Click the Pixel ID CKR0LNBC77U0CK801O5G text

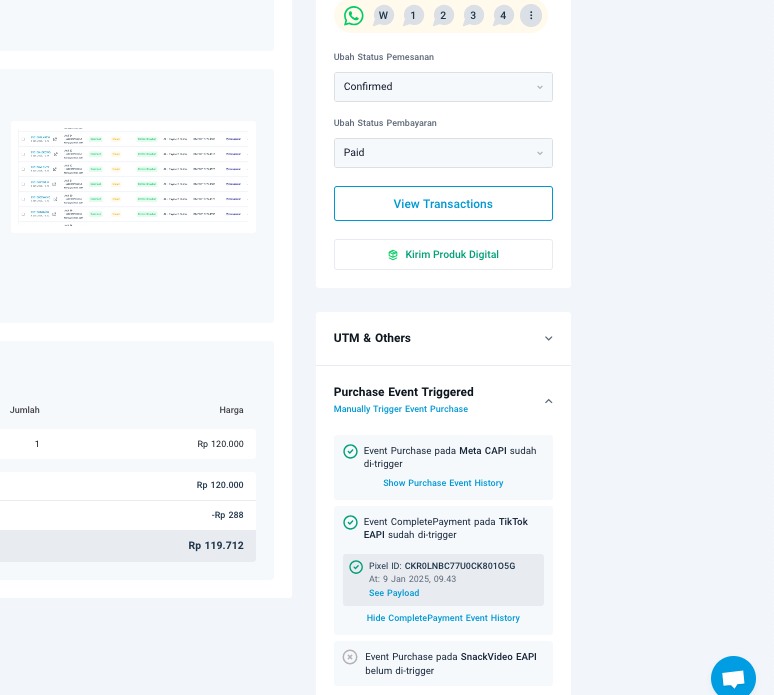click(x=442, y=566)
